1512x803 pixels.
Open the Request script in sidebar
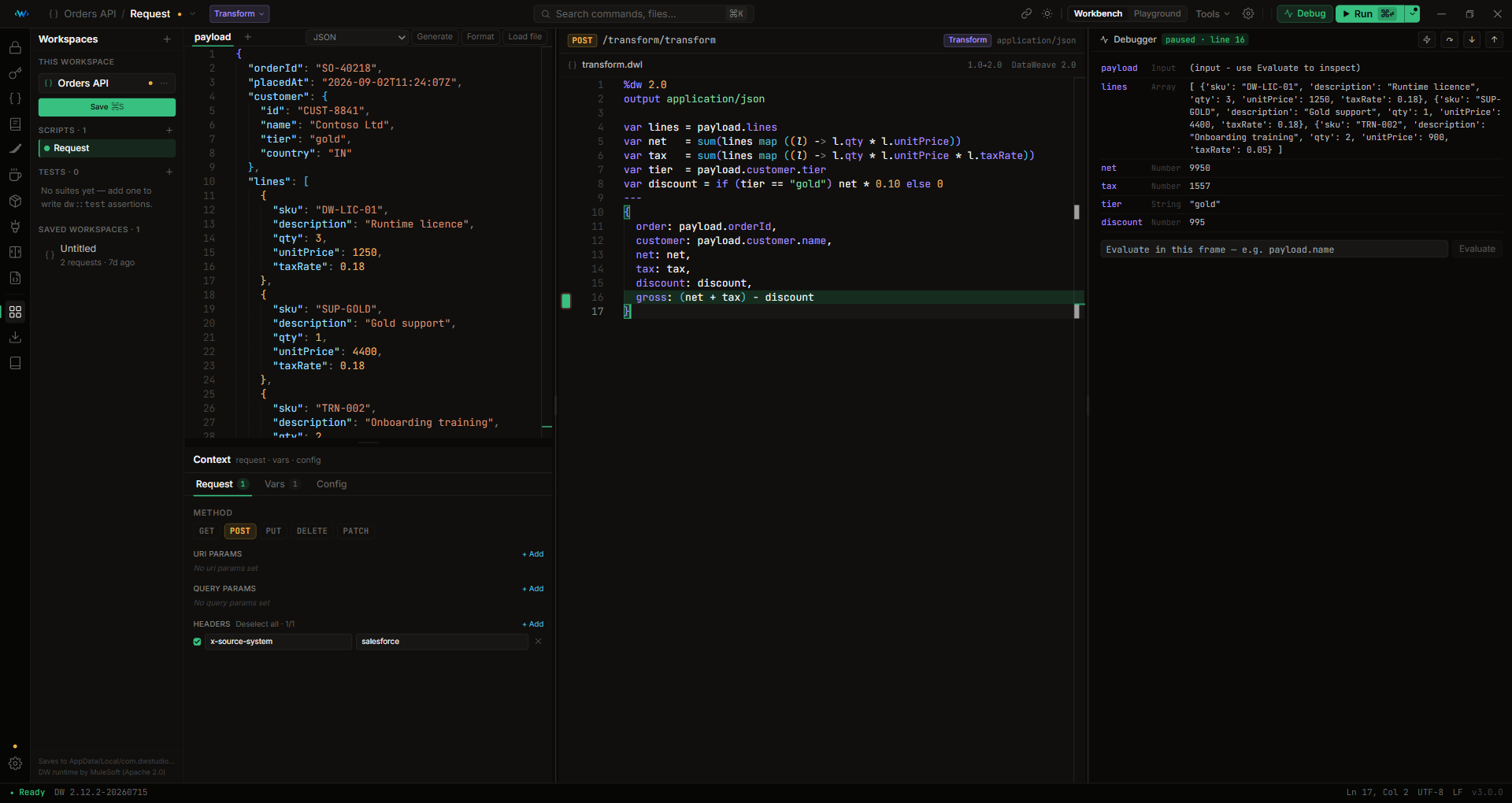(x=107, y=148)
